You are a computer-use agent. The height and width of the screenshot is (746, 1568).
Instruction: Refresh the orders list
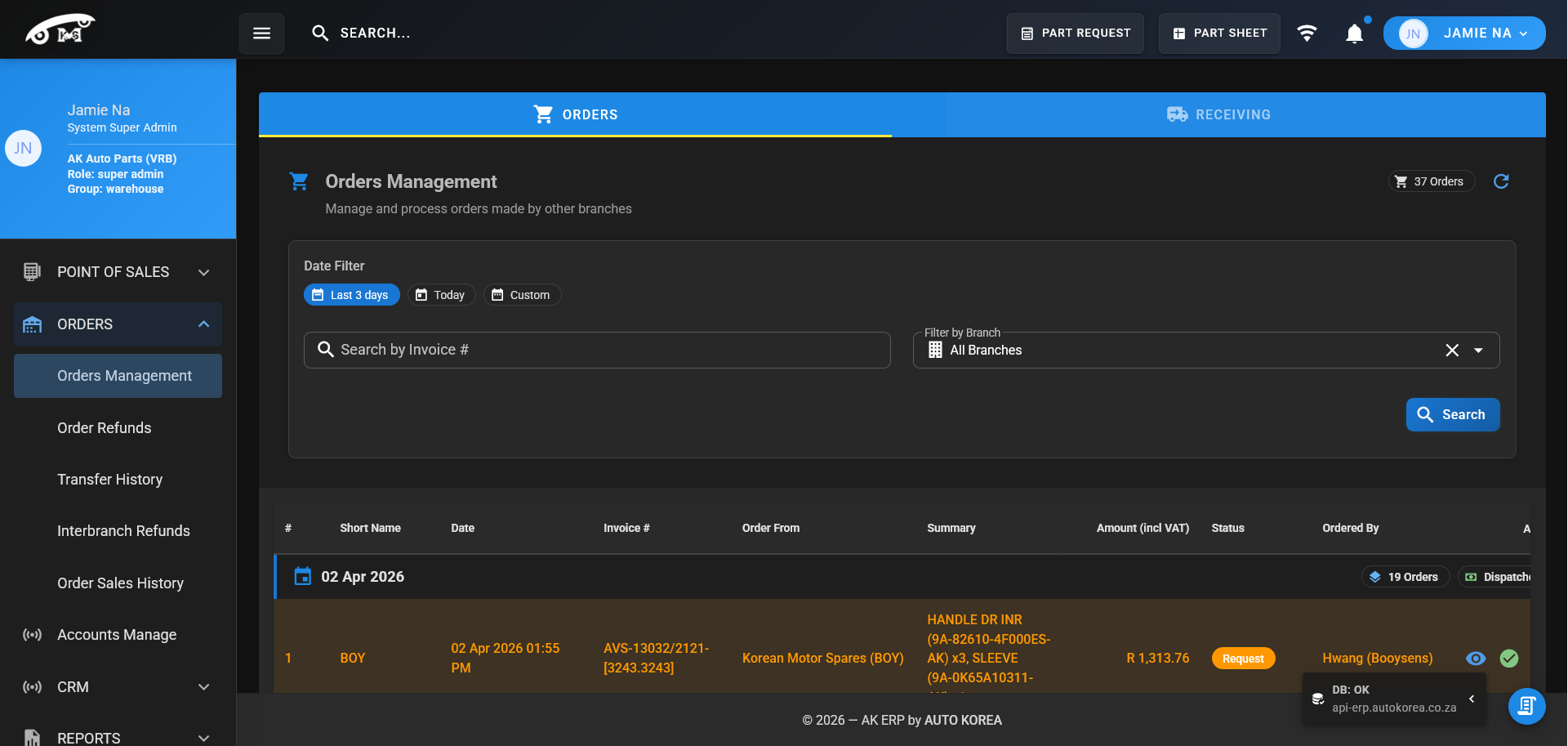(x=1501, y=181)
